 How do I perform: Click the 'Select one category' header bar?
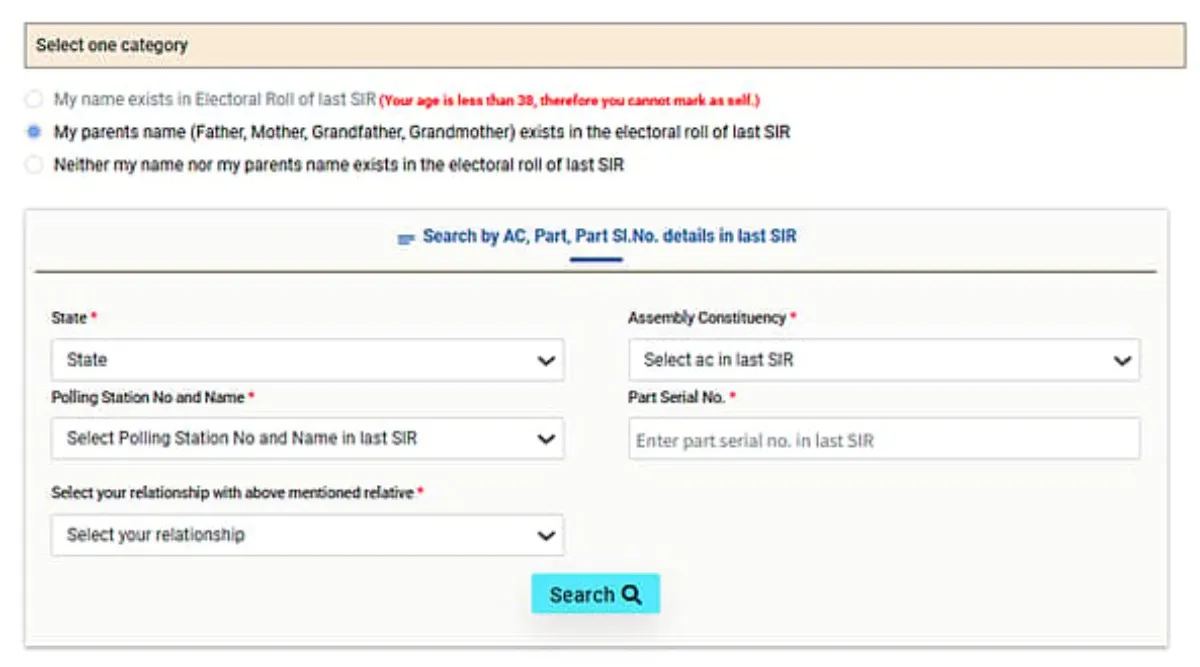[604, 46]
